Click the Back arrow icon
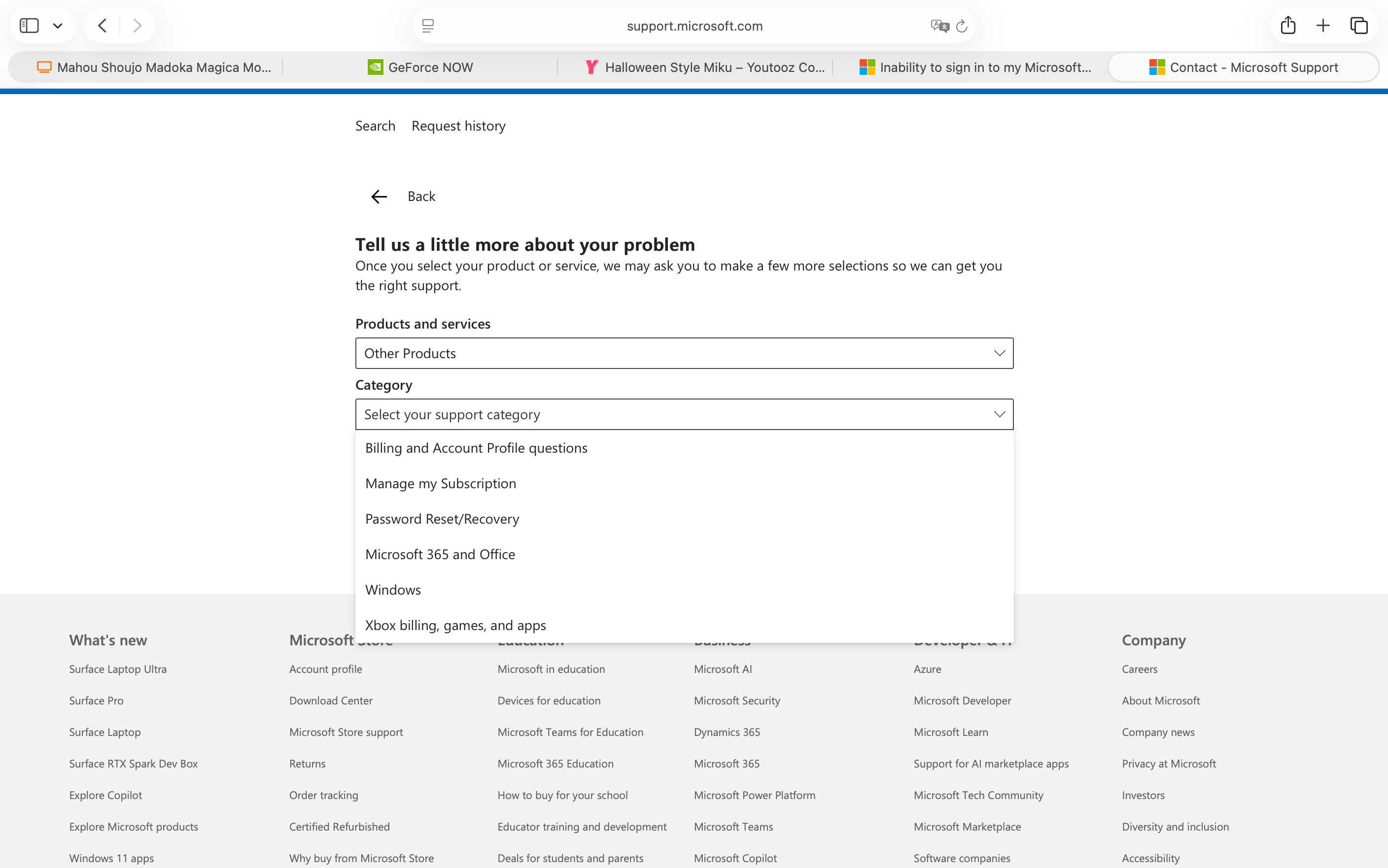Screen dimensions: 1388x868 [x=379, y=197]
